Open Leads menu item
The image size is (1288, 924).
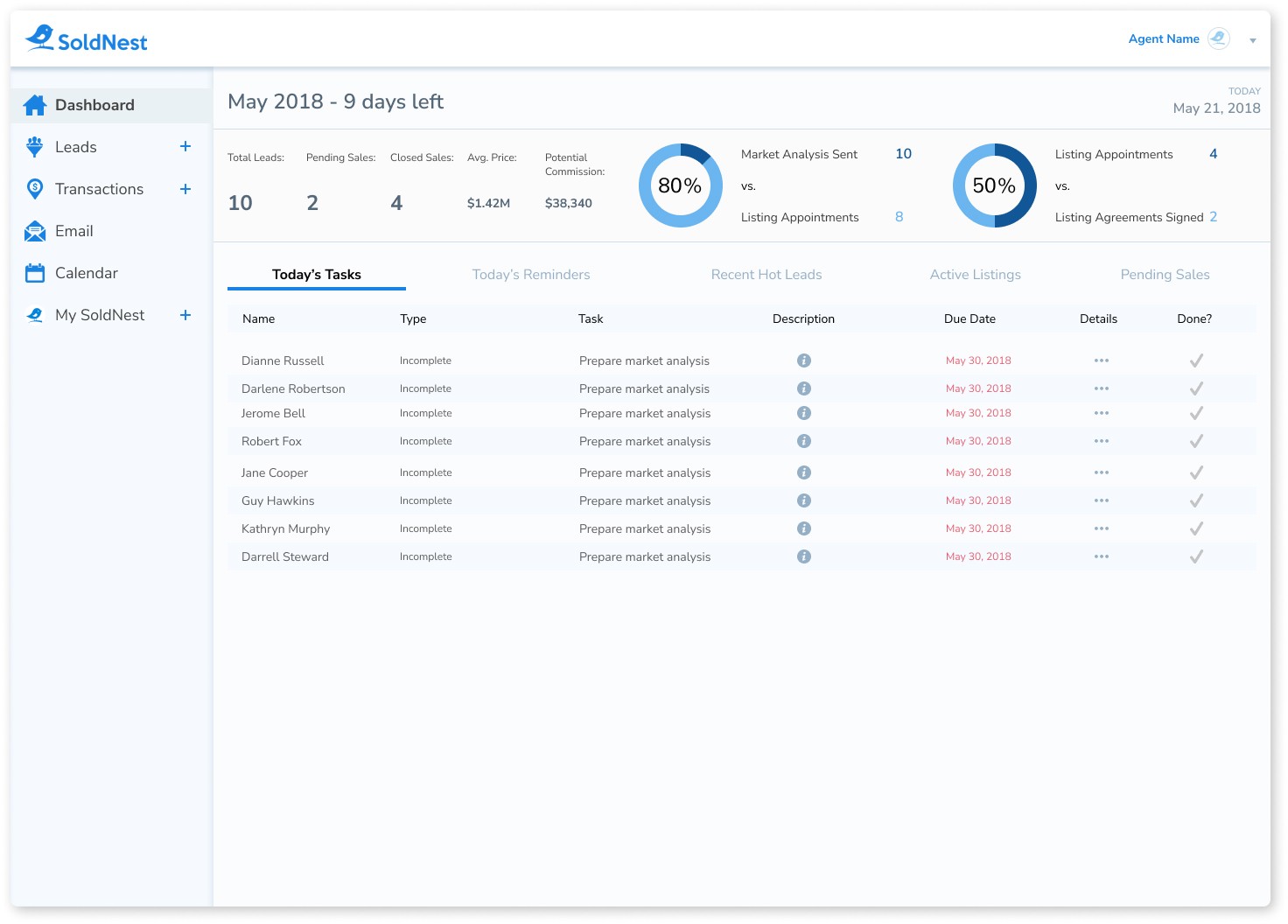coord(76,147)
